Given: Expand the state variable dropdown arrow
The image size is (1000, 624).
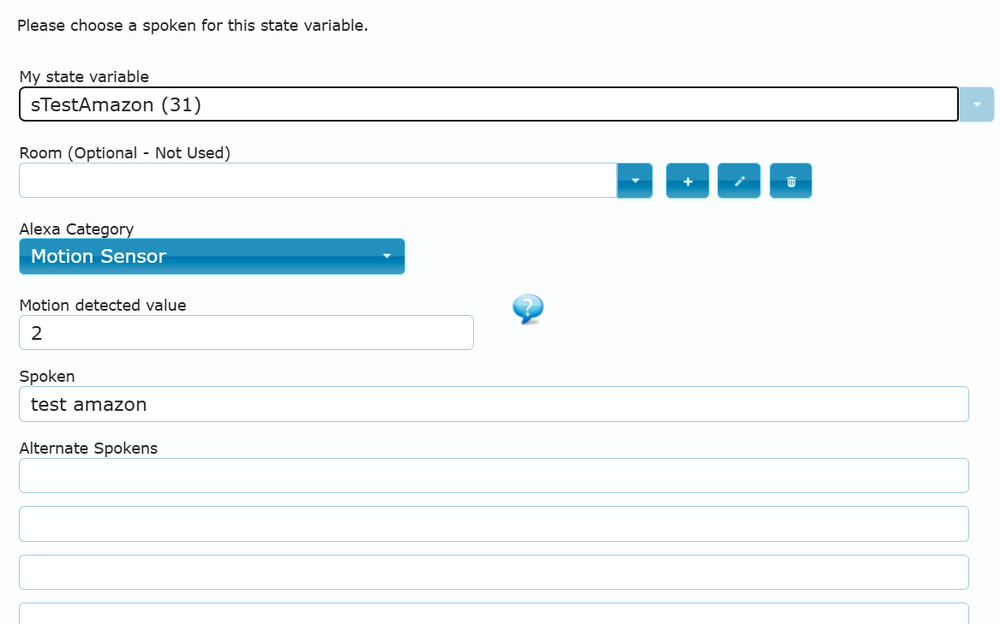Looking at the screenshot, I should pyautogui.click(x=976, y=105).
